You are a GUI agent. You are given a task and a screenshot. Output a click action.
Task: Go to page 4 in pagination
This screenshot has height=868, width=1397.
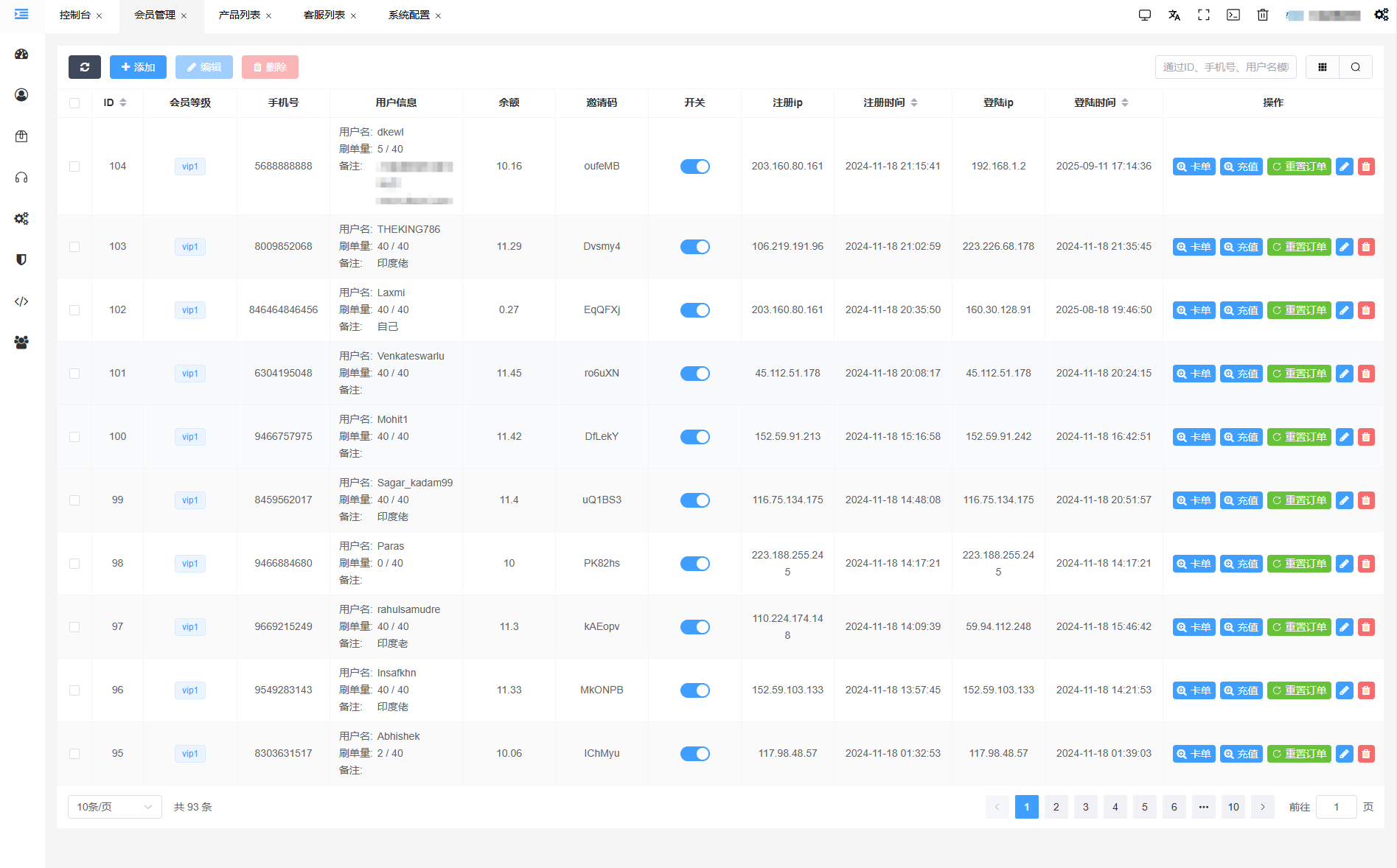(x=1115, y=807)
